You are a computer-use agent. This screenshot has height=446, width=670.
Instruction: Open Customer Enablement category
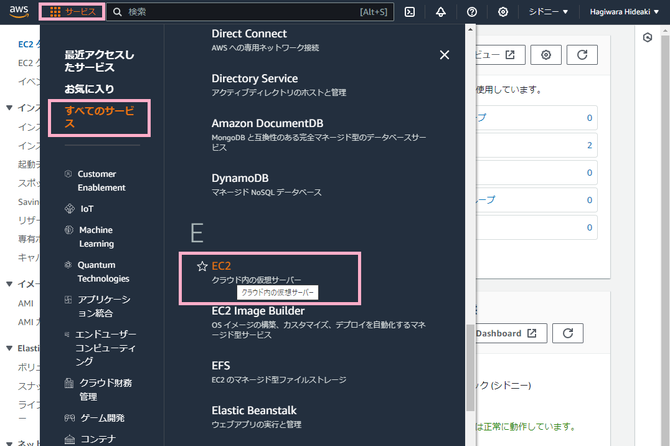tap(101, 181)
